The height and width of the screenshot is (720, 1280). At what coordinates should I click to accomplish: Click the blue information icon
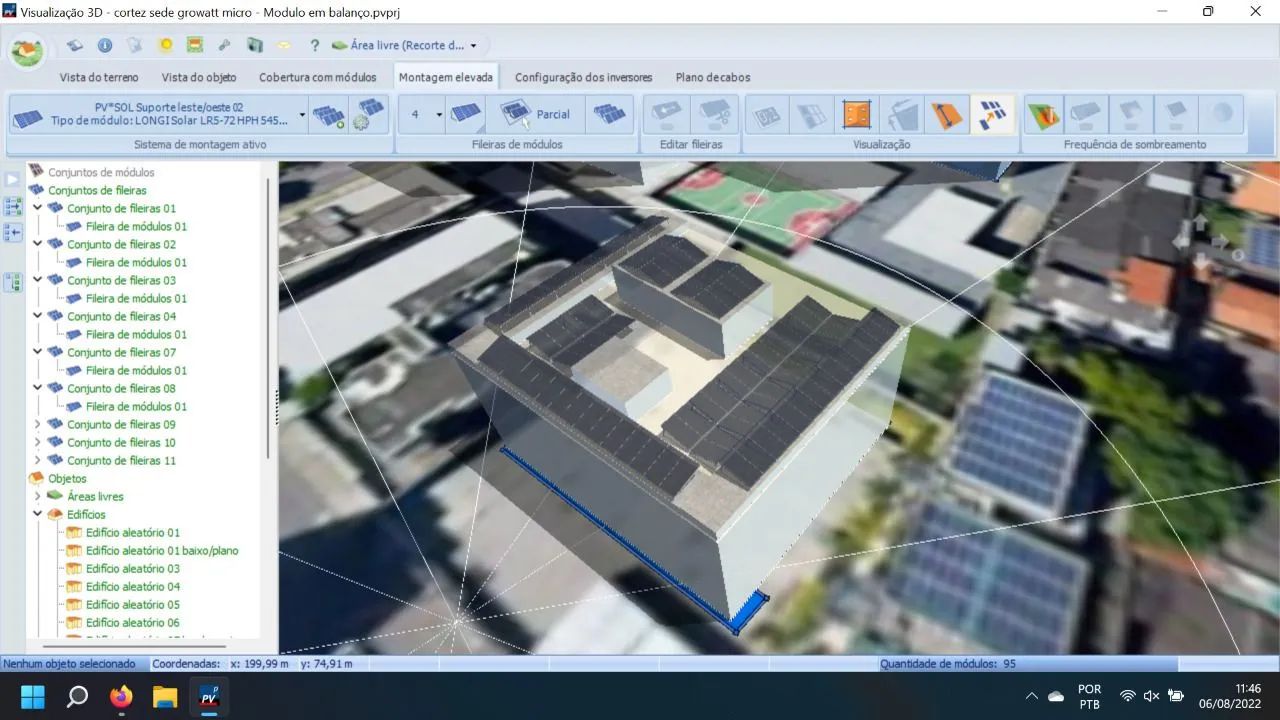[x=105, y=46]
